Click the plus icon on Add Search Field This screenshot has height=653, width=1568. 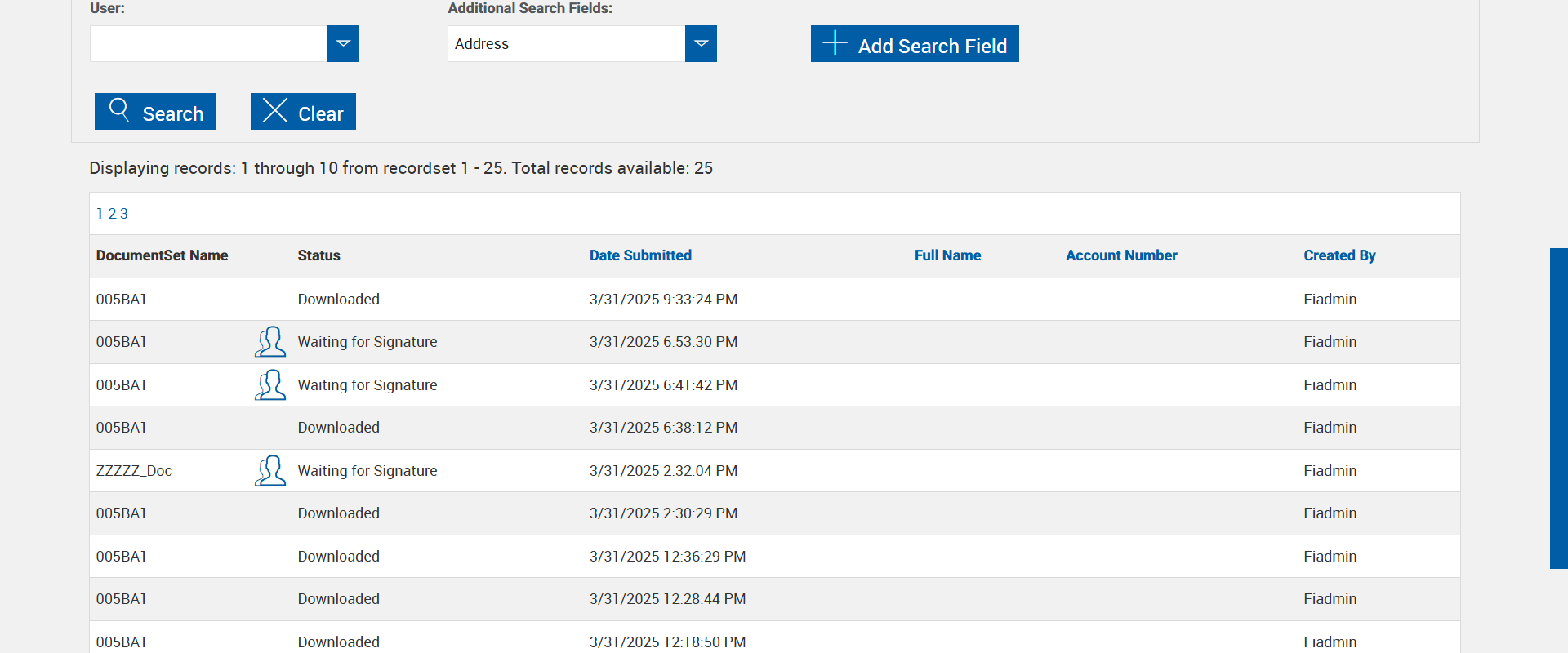click(834, 42)
